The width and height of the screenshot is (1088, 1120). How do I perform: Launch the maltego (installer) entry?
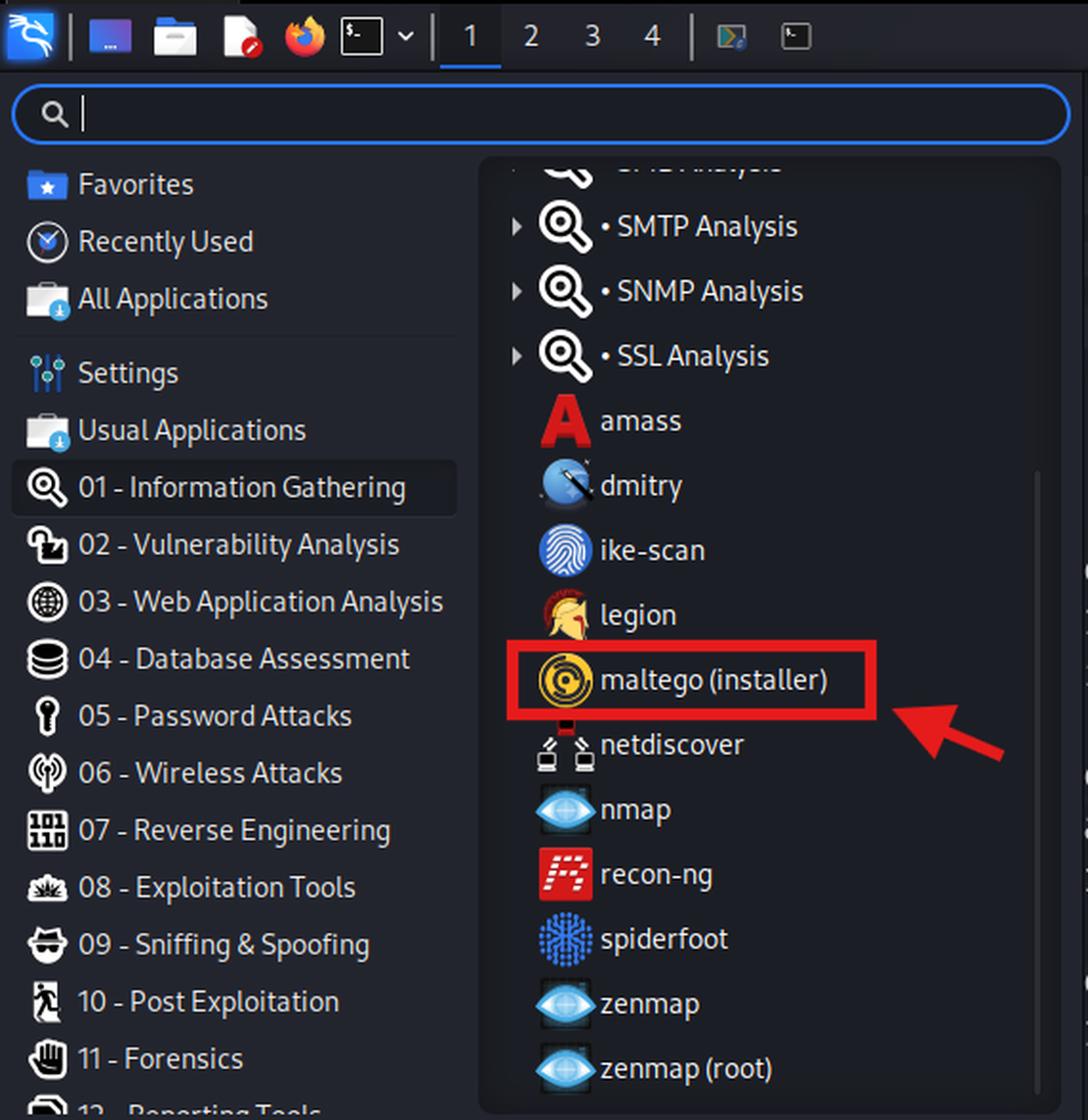(713, 680)
